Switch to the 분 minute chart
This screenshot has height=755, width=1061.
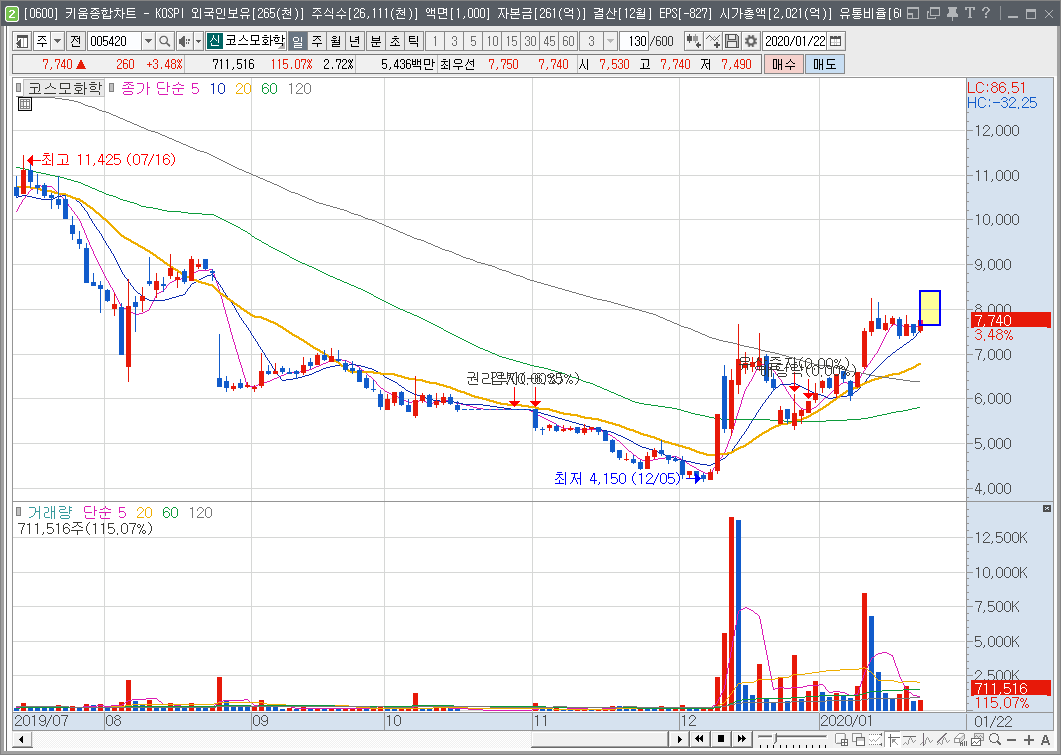pos(376,41)
